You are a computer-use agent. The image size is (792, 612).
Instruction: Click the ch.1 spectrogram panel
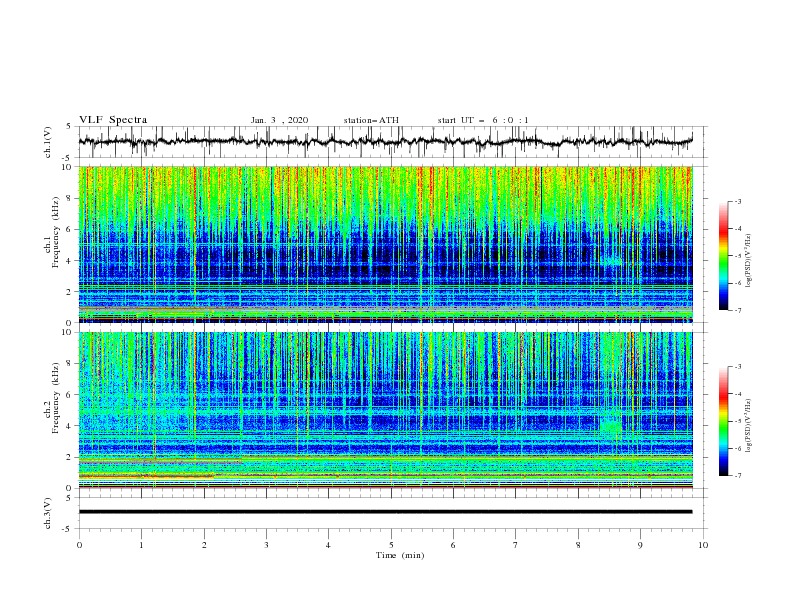click(x=385, y=244)
